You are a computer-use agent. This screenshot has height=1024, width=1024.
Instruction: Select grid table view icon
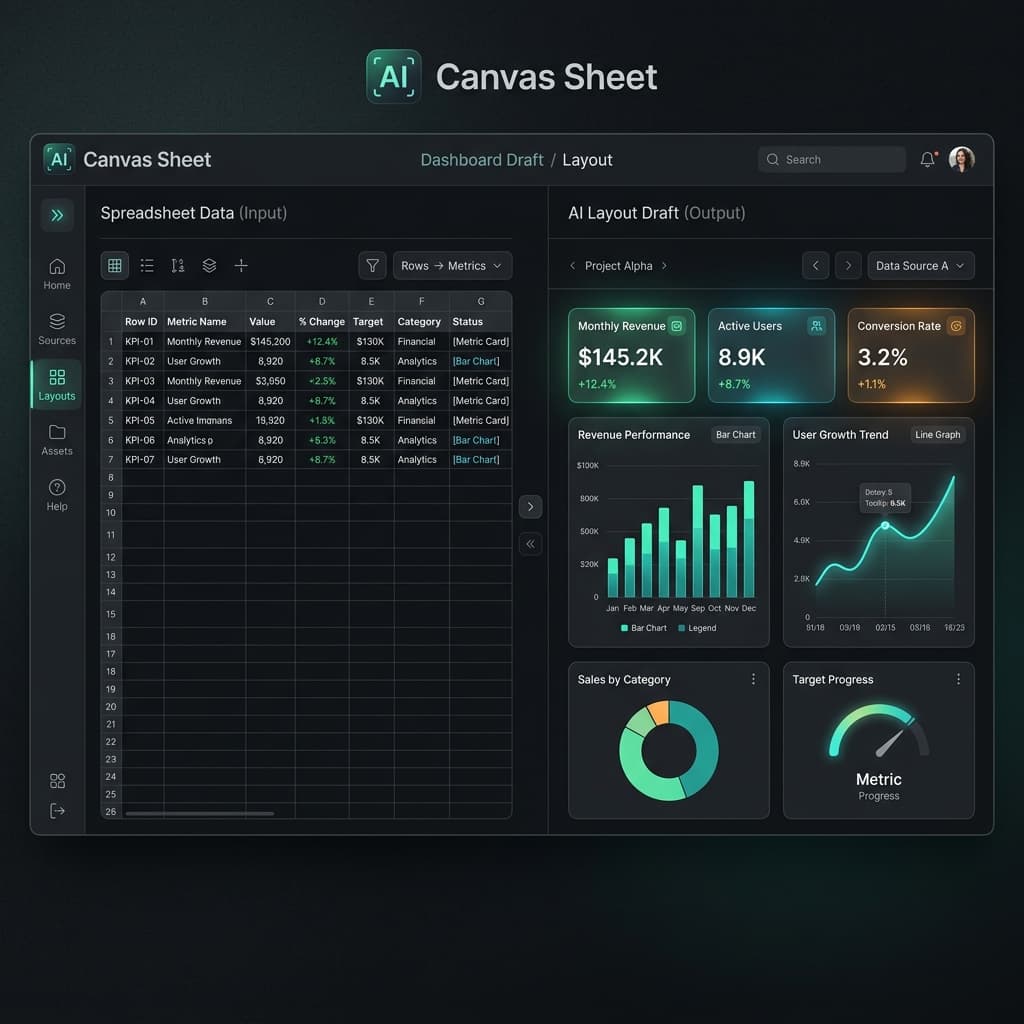115,265
